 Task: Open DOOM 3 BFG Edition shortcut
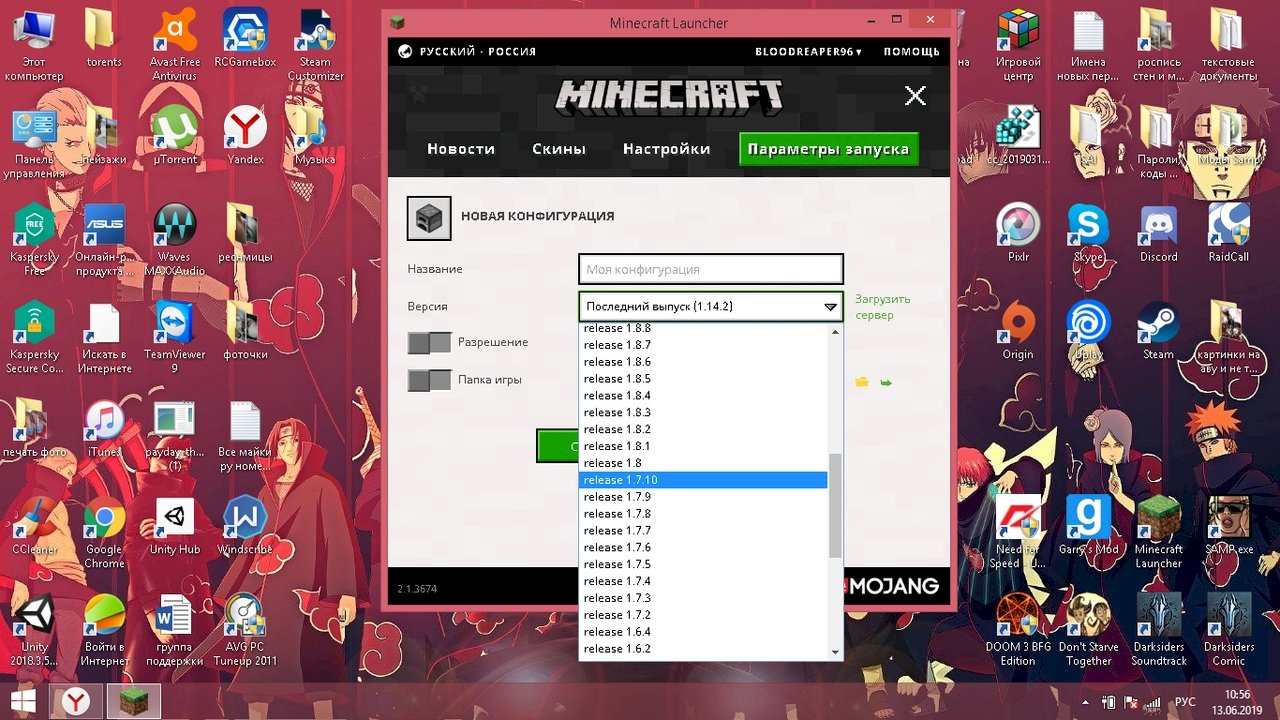click(x=1018, y=630)
